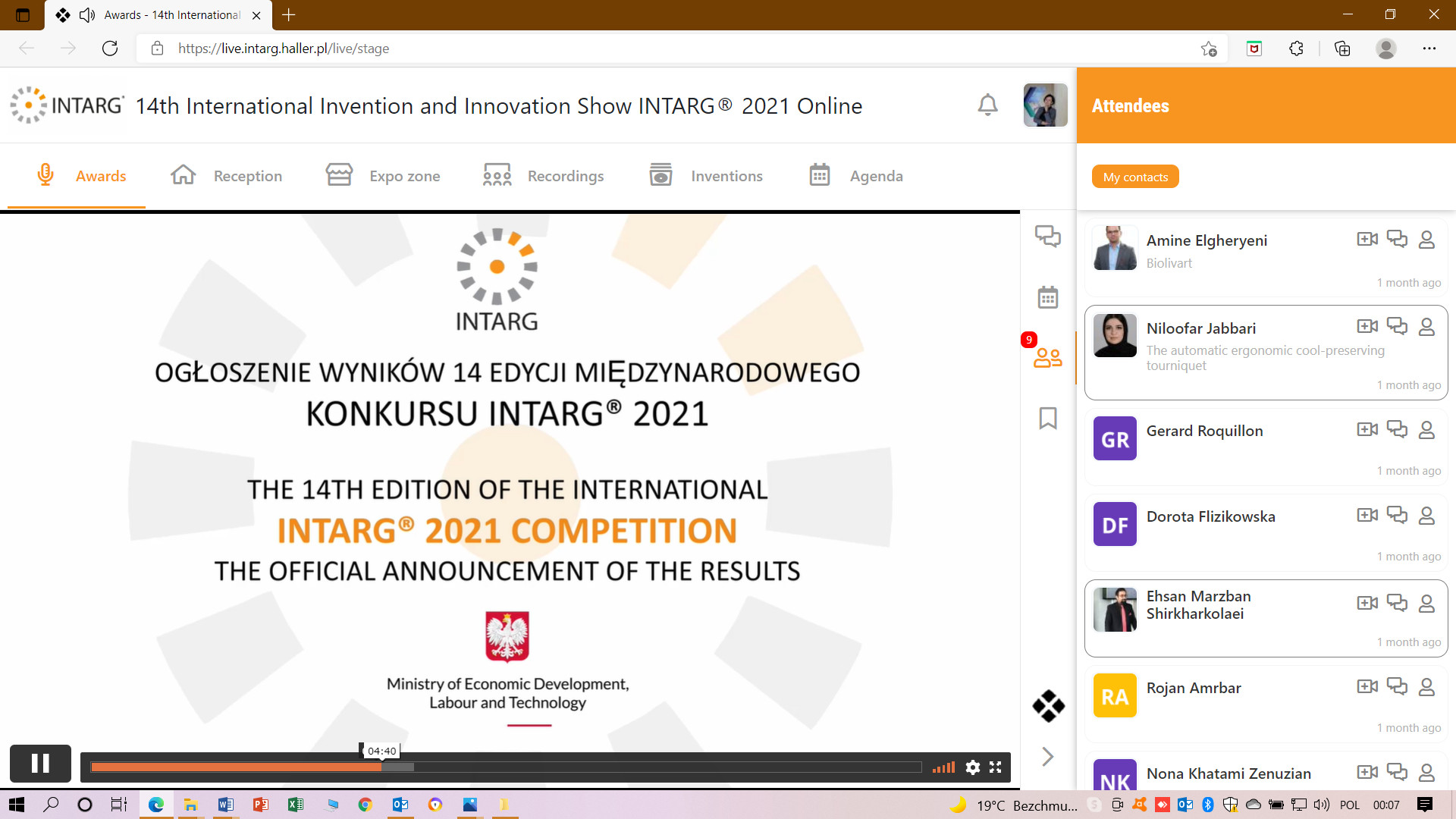
Task: Open chat with Dorota Flizikowska
Action: pyautogui.click(x=1397, y=515)
